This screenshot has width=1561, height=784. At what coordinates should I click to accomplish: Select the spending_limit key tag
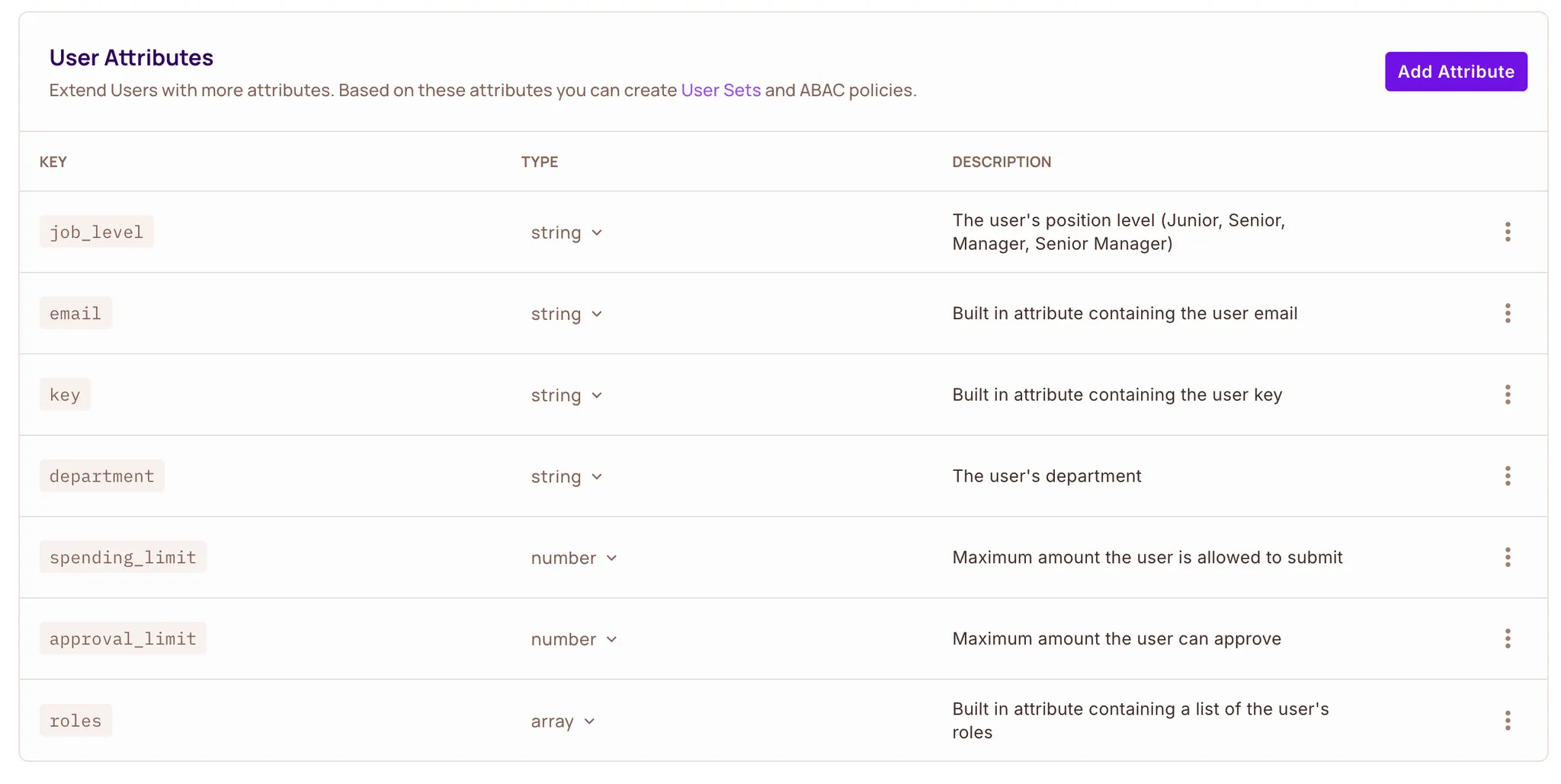pos(123,557)
